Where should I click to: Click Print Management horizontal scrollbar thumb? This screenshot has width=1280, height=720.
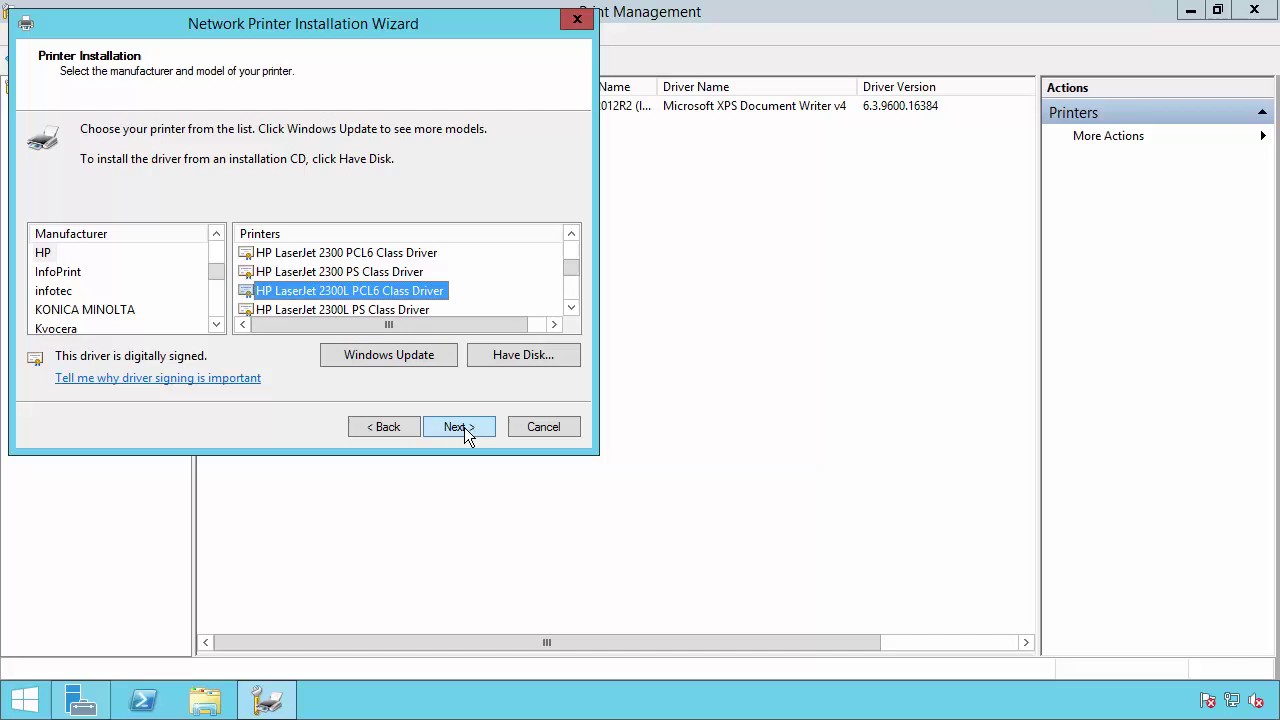pos(547,643)
